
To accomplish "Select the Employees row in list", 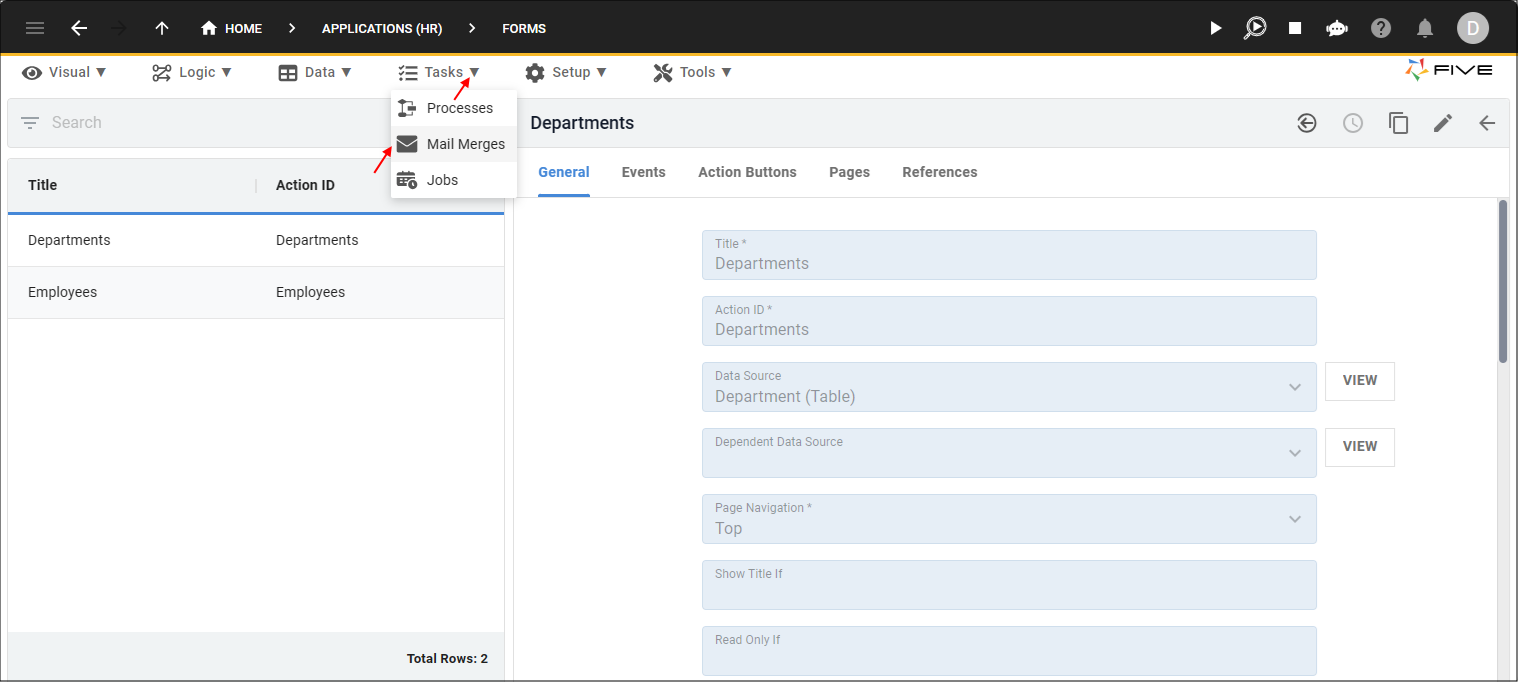I will [256, 292].
